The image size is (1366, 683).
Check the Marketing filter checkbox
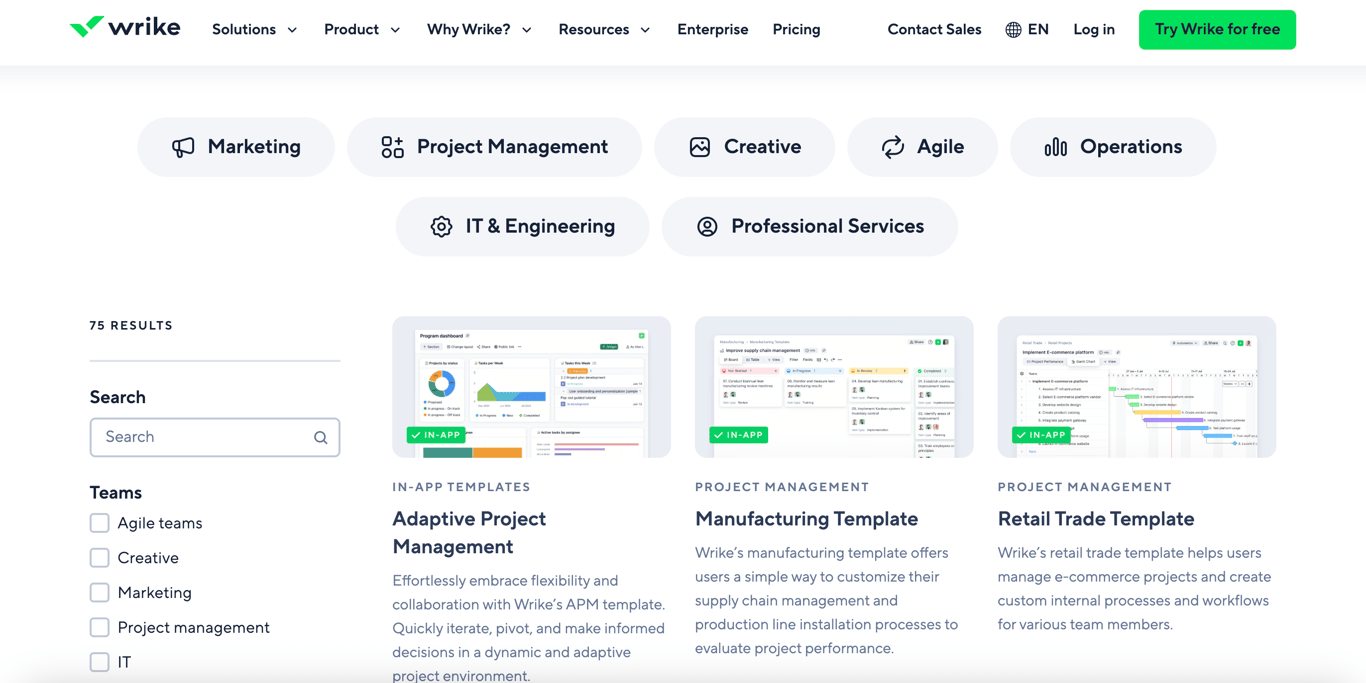click(99, 593)
